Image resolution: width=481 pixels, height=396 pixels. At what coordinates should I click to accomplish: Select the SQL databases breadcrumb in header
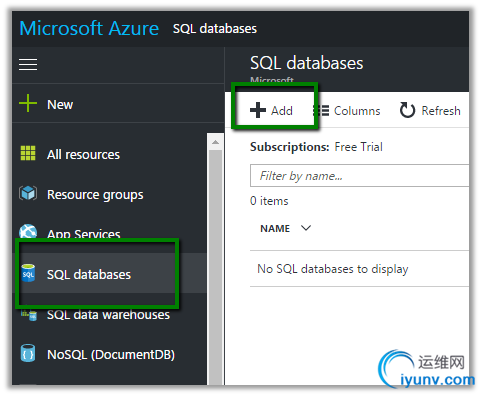tap(215, 29)
